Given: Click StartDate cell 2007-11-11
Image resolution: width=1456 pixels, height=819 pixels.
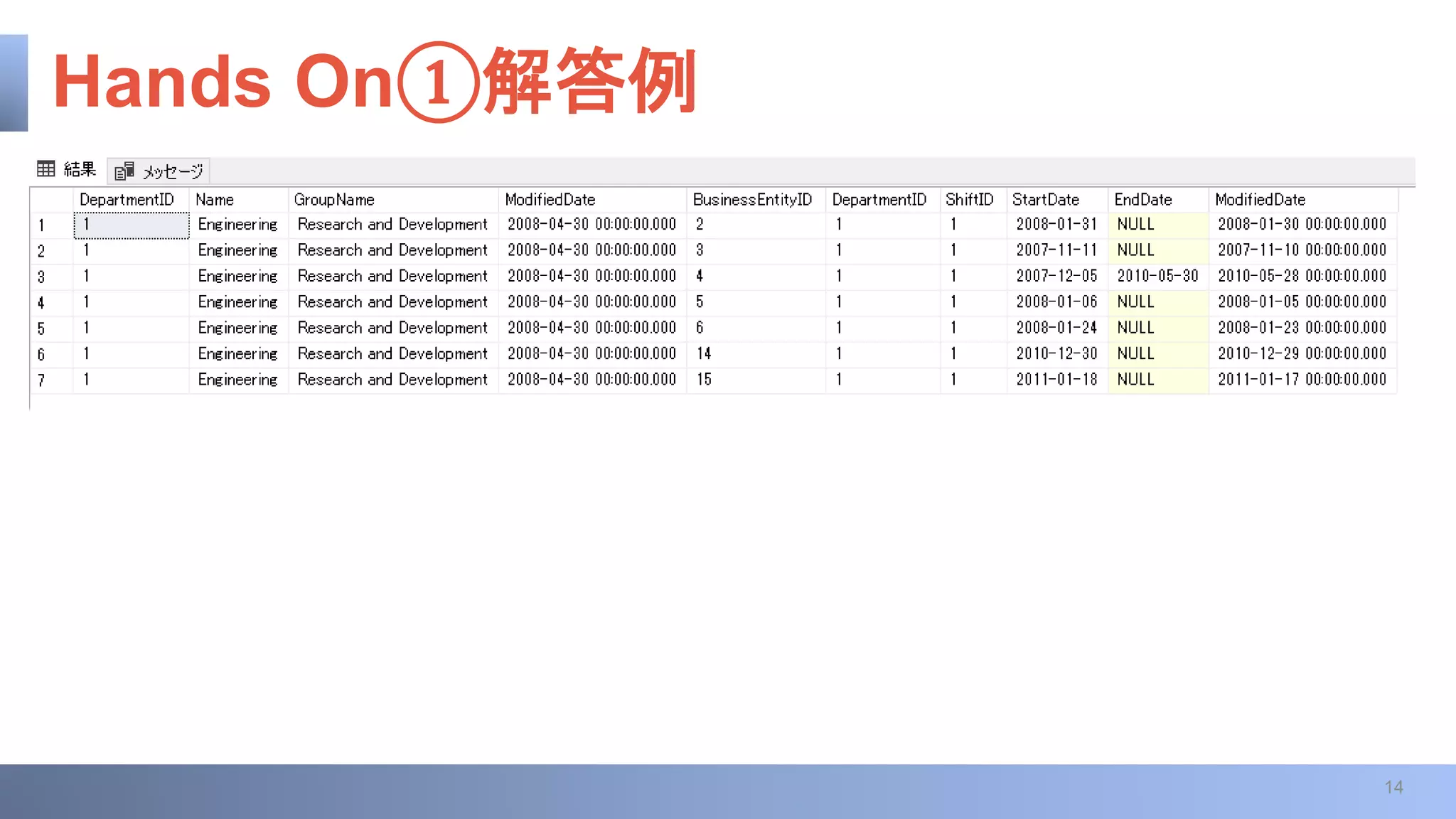Looking at the screenshot, I should [x=1057, y=250].
